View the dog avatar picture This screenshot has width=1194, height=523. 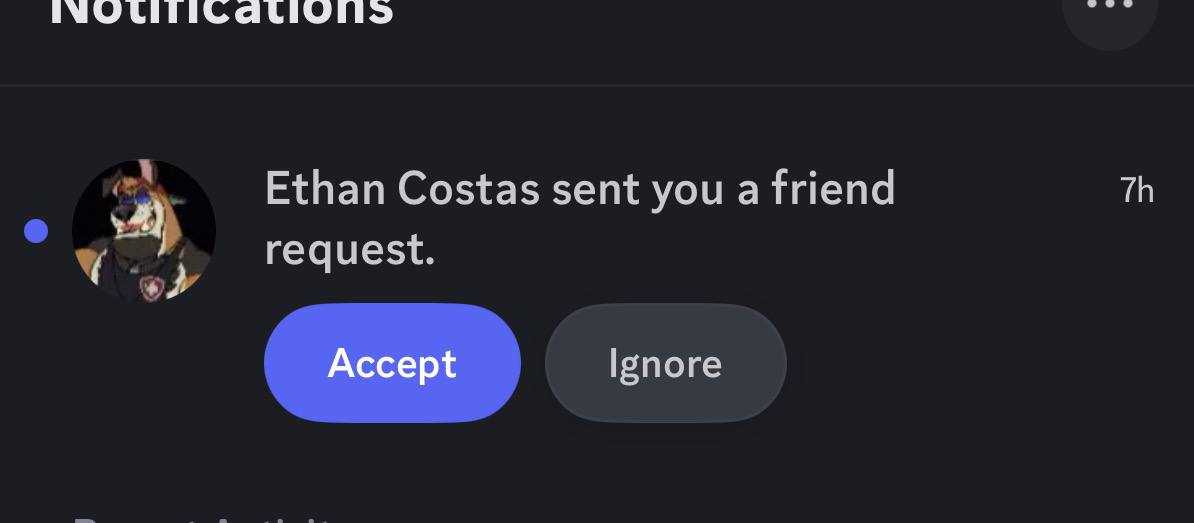144,231
